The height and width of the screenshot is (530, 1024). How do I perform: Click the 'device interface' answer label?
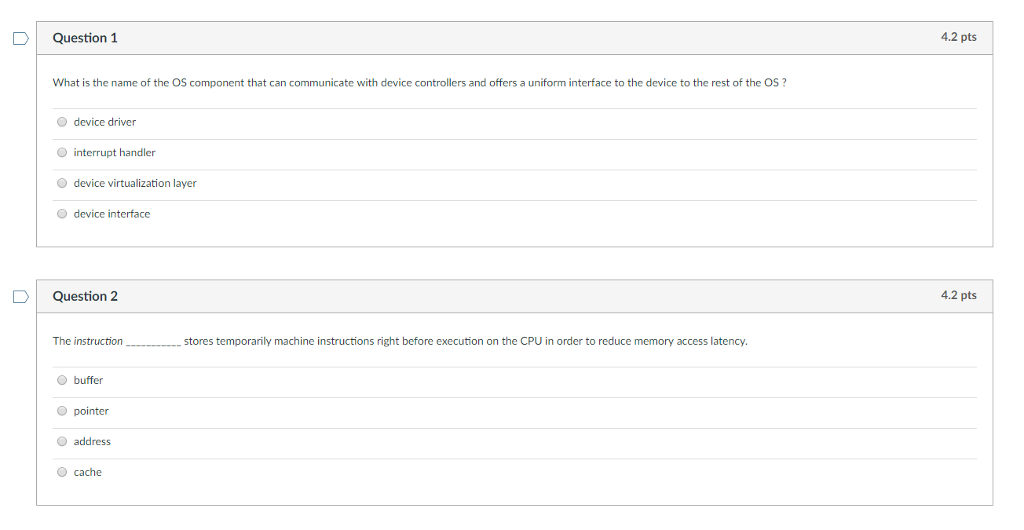112,214
